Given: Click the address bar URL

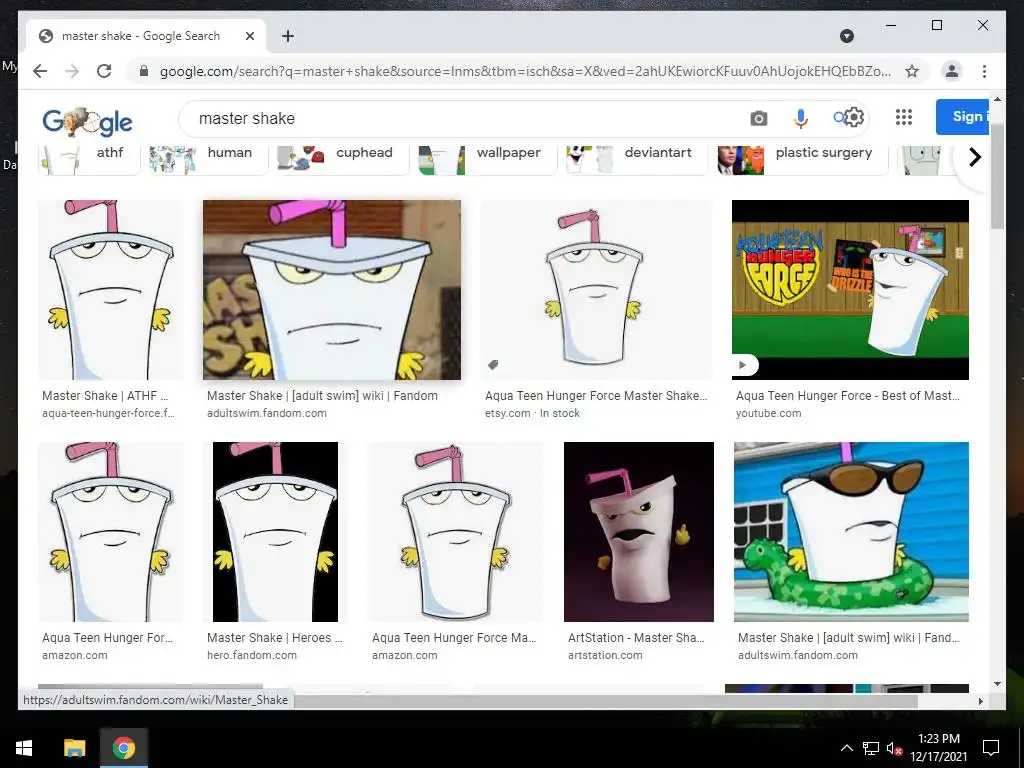Looking at the screenshot, I should (x=525, y=71).
